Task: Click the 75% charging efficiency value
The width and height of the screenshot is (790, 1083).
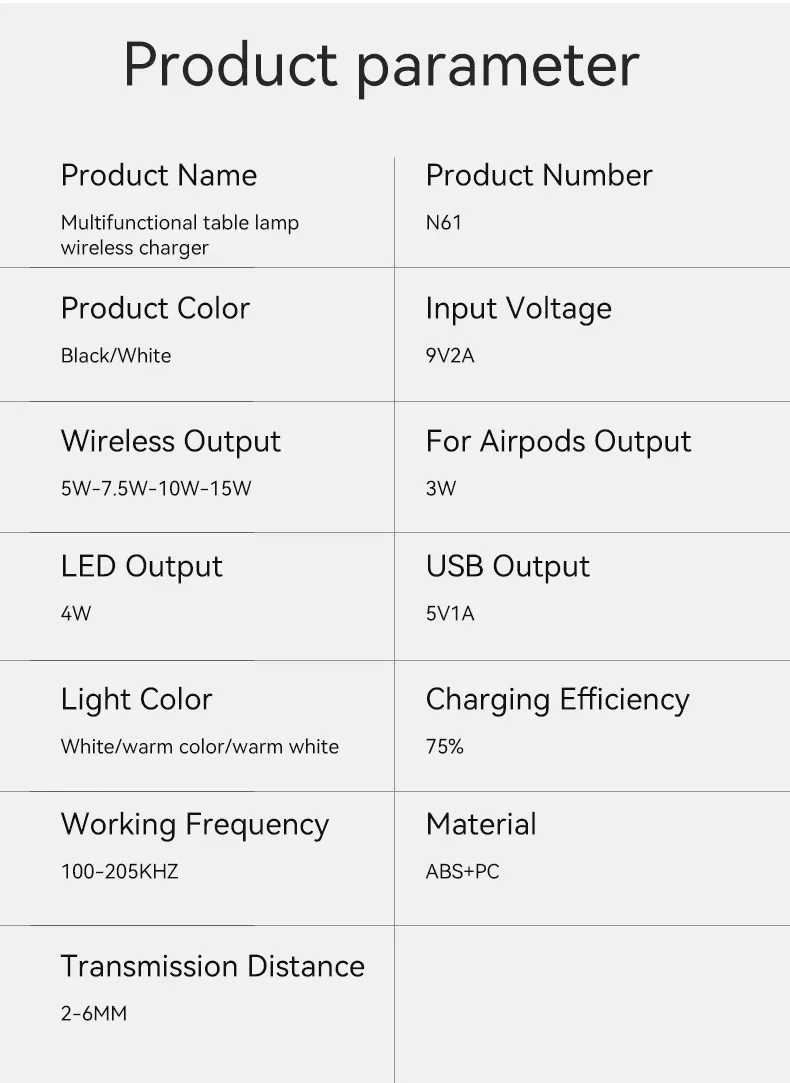Action: click(445, 746)
